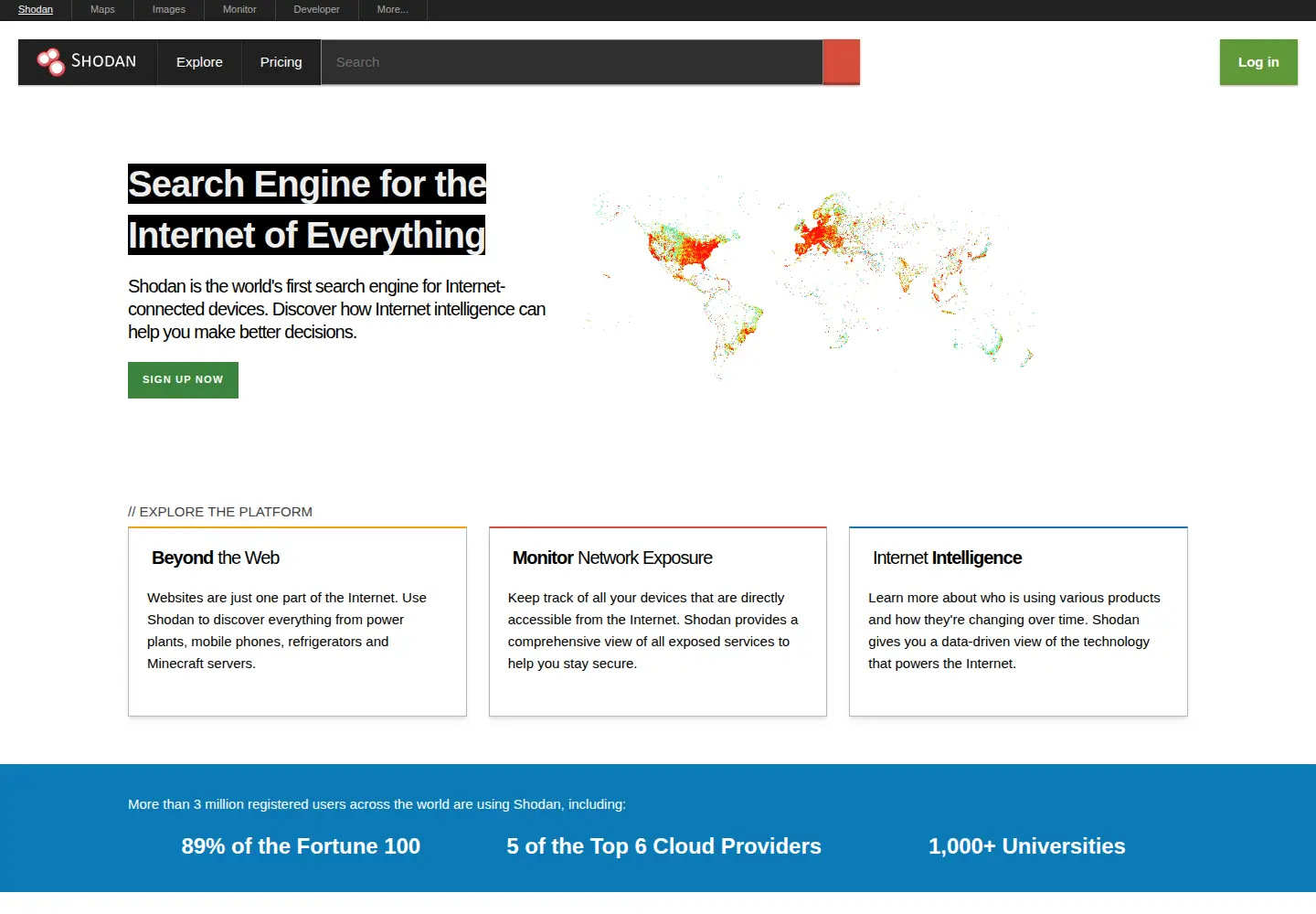
Task: Select Shodan in the top bar
Action: click(36, 9)
